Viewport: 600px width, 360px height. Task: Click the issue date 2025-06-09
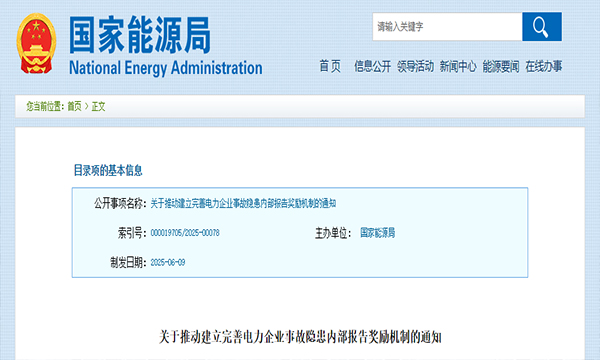(x=168, y=262)
